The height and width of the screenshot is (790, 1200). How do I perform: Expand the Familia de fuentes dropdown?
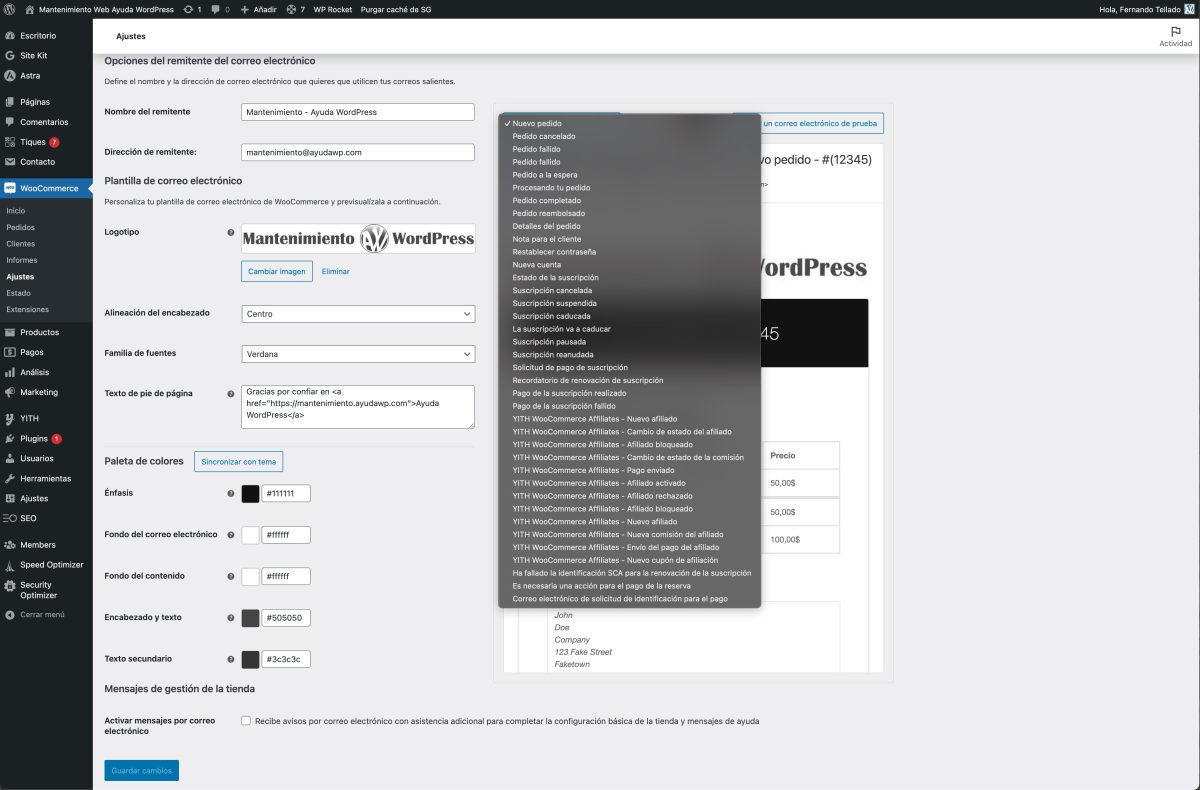pyautogui.click(x=358, y=354)
